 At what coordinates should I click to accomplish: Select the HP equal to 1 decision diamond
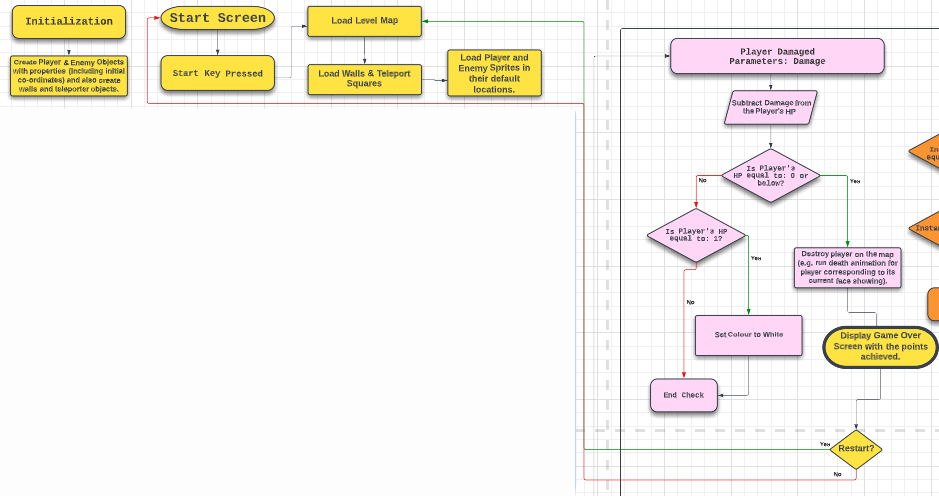697,236
